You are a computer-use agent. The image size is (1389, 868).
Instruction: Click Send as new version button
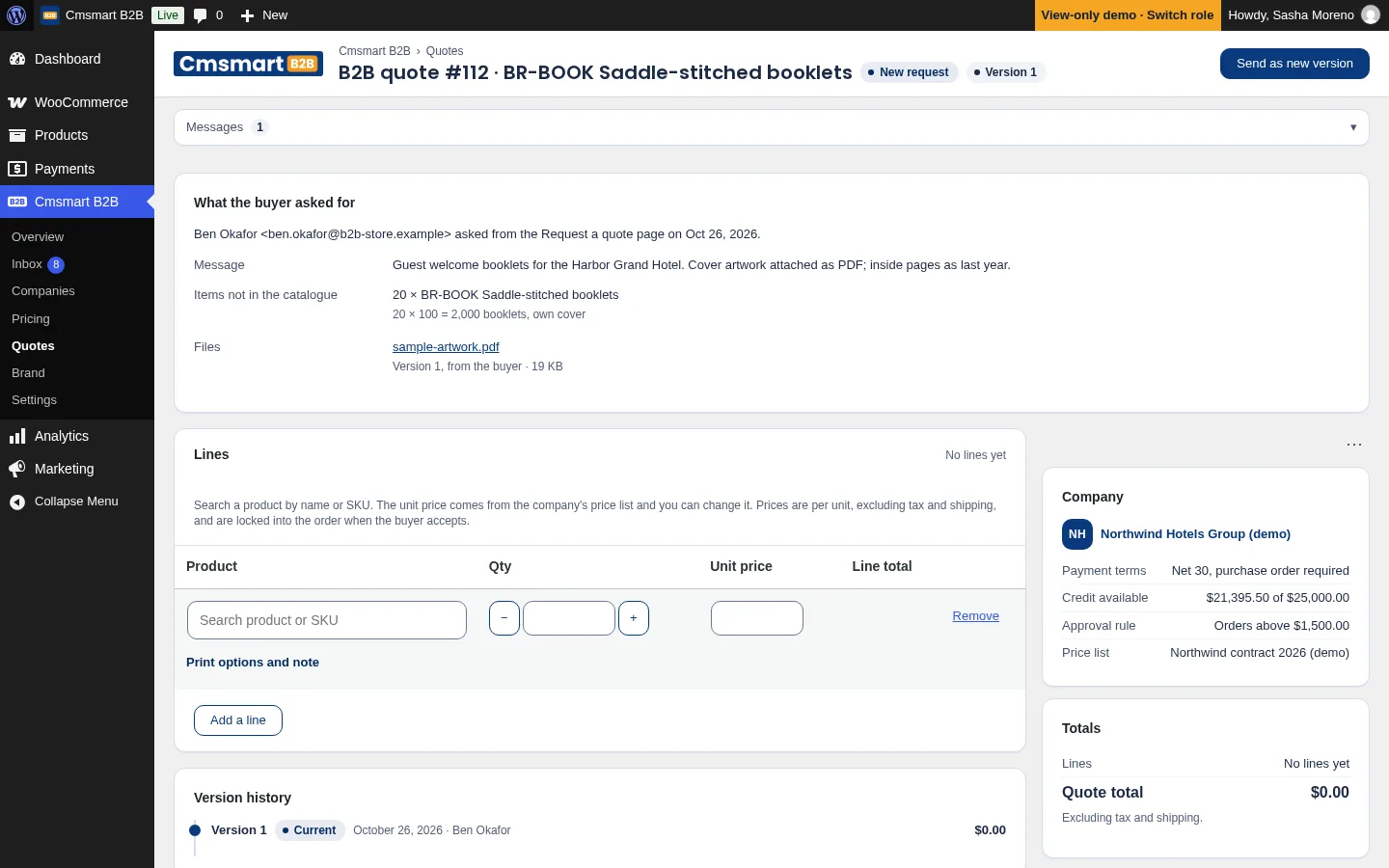1294,64
